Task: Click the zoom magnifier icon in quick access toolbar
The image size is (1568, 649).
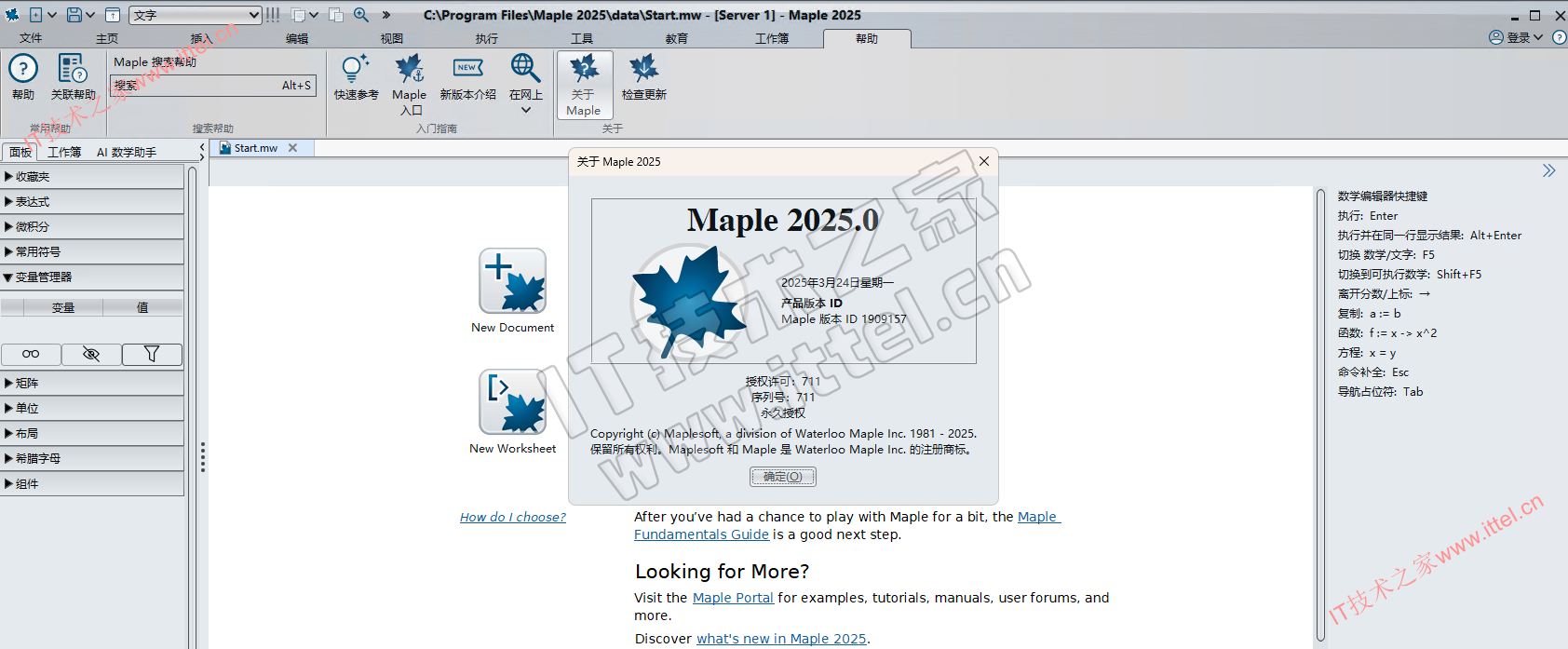Action: coord(360,15)
